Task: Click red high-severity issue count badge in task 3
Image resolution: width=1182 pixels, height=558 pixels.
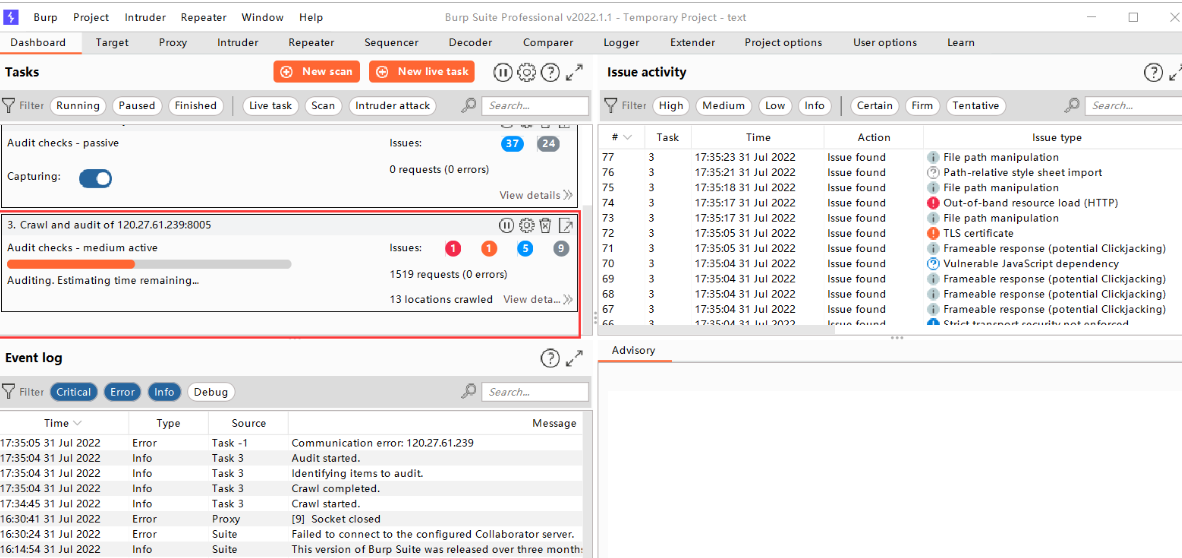Action: 453,248
